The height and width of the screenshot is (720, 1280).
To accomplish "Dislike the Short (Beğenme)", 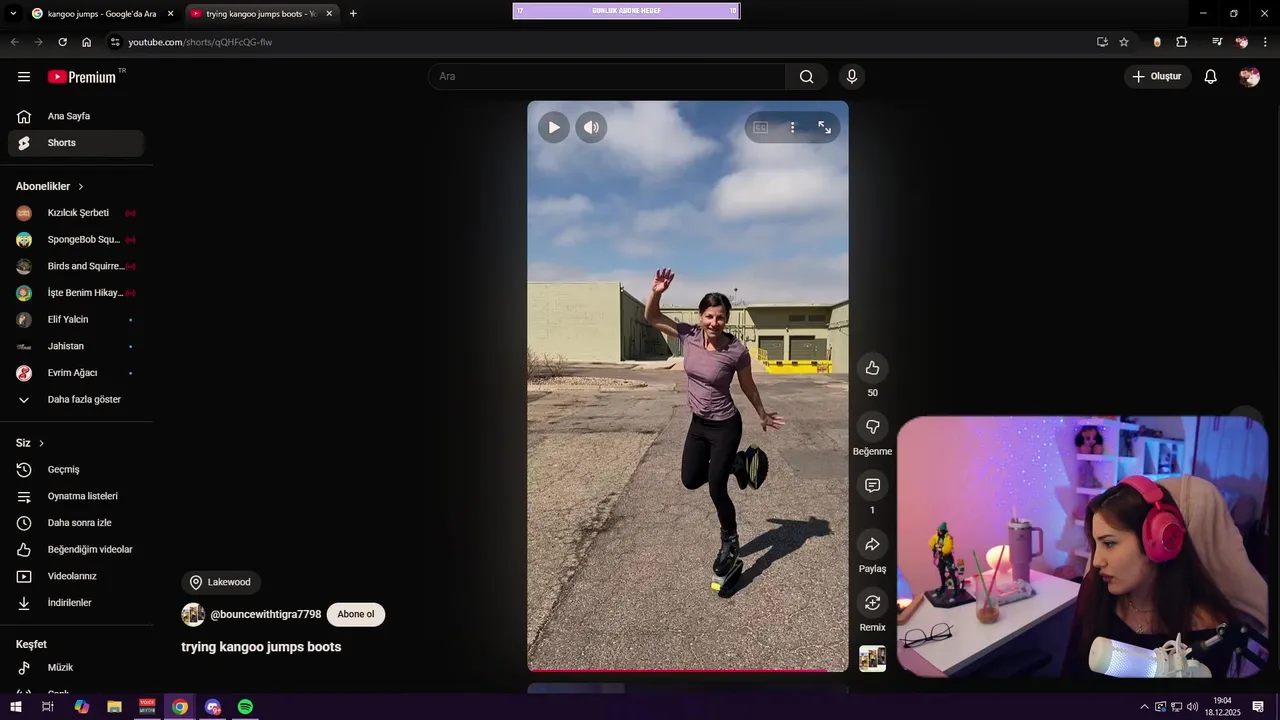I will coord(872,427).
